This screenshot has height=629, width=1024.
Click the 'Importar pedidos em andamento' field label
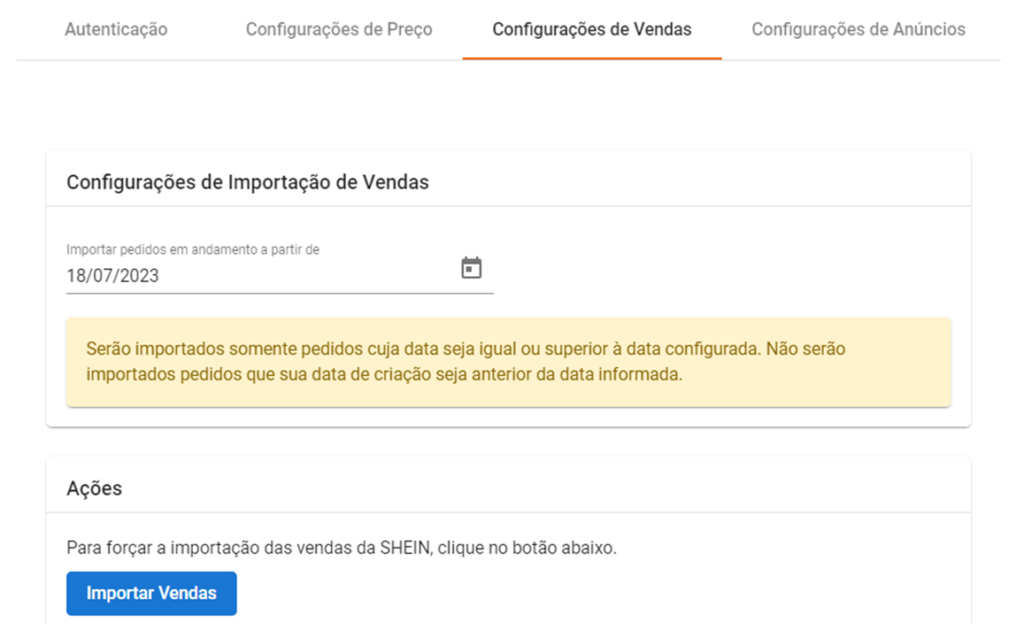click(193, 250)
